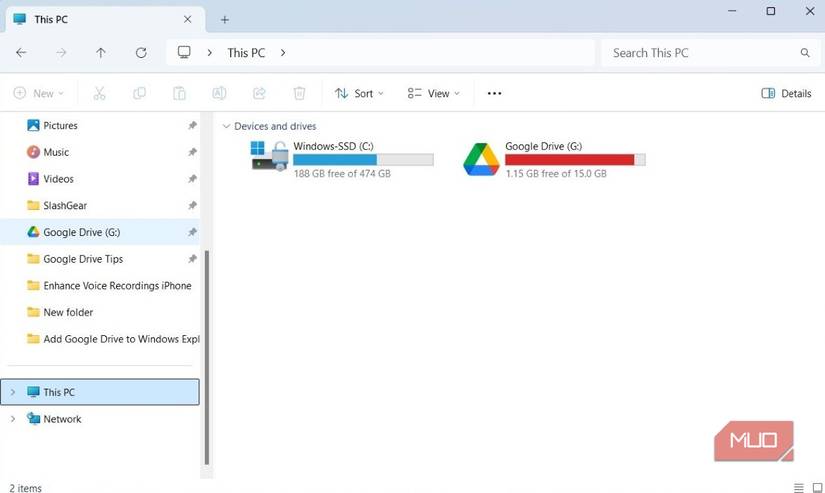Open Music in the sidebar
The width and height of the screenshot is (825, 493).
coord(56,152)
